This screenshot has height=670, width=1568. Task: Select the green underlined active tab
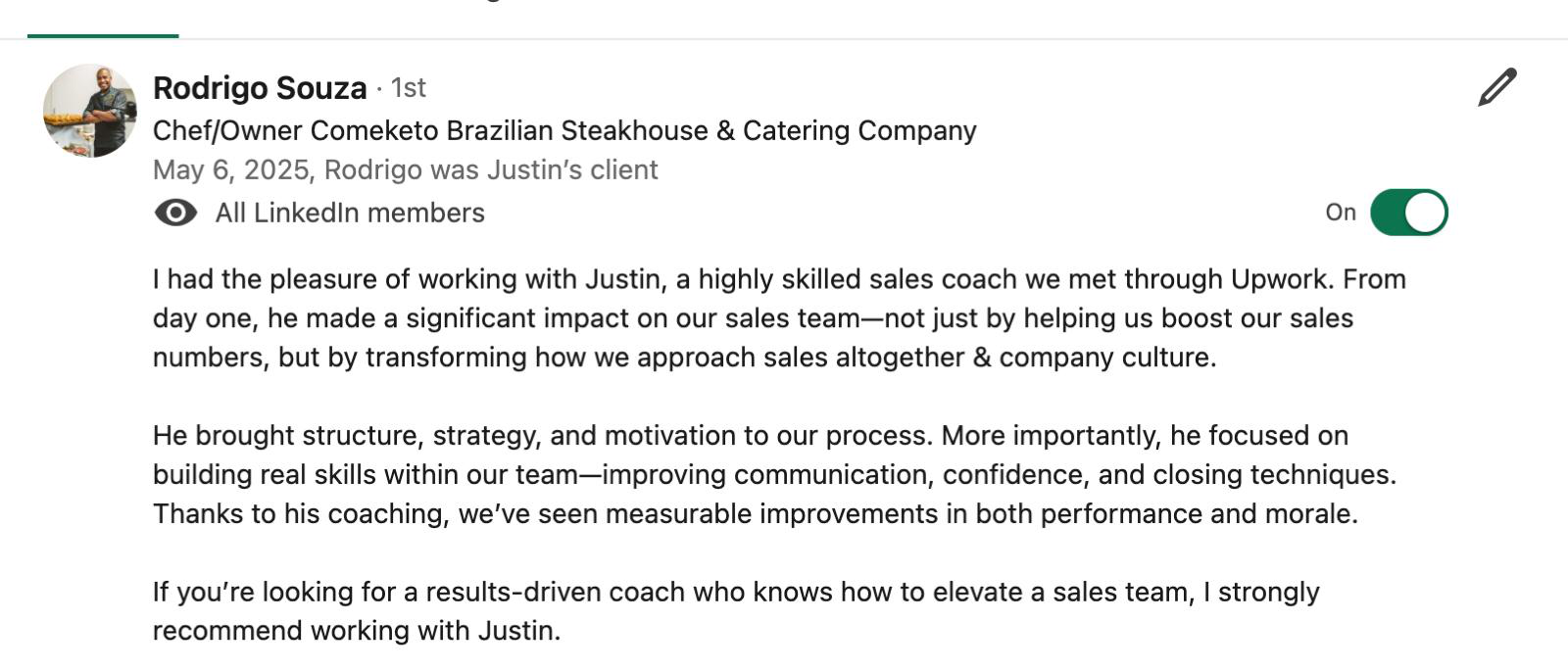coord(103,36)
